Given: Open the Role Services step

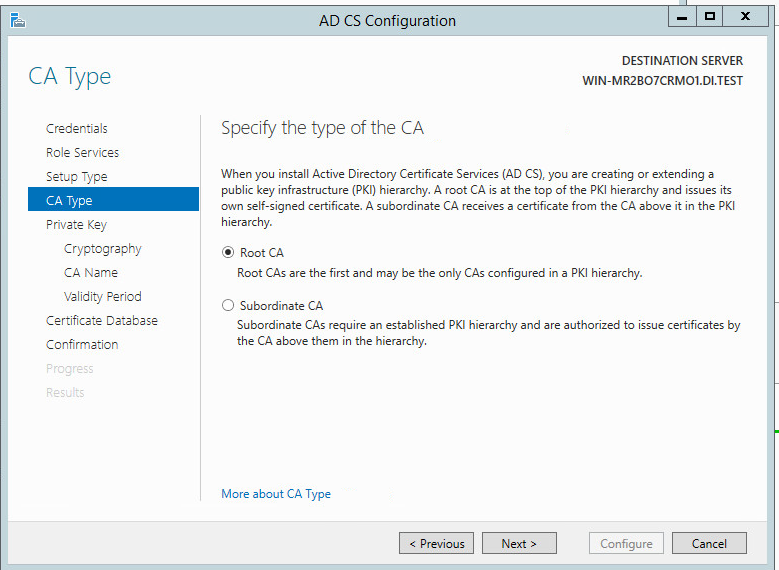Looking at the screenshot, I should pos(82,153).
